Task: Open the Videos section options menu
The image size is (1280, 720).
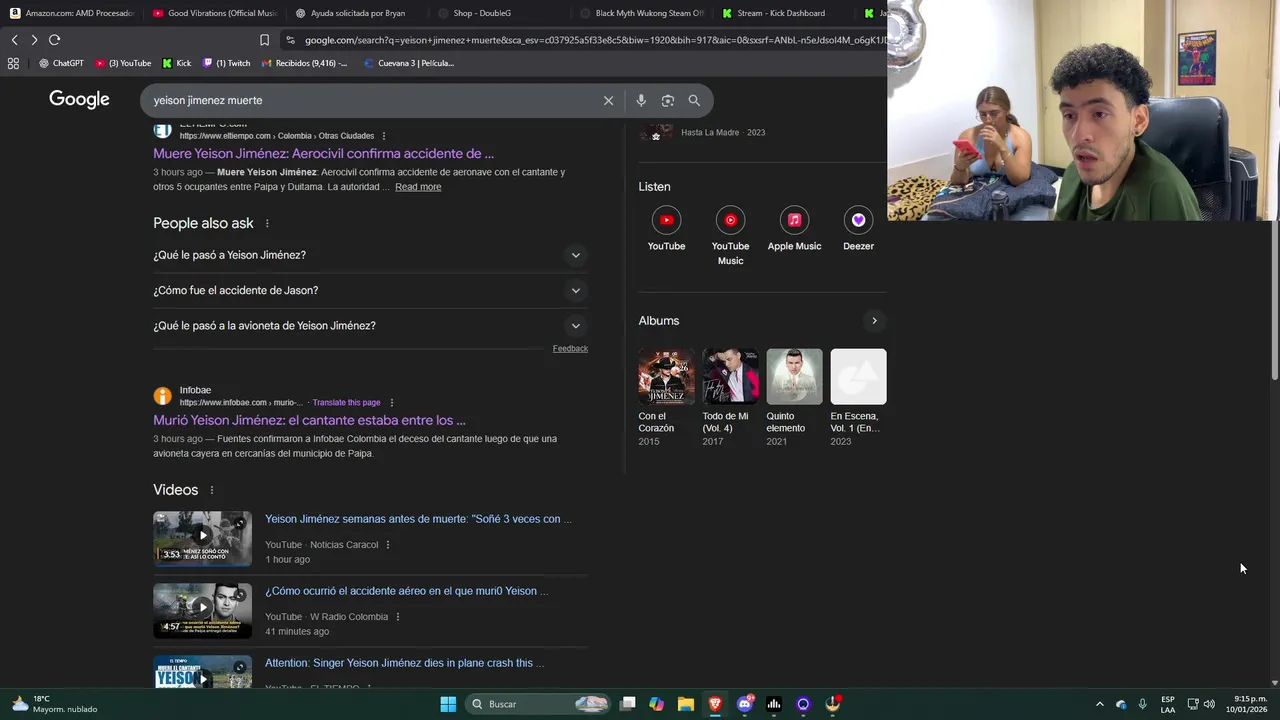Action: pyautogui.click(x=212, y=490)
